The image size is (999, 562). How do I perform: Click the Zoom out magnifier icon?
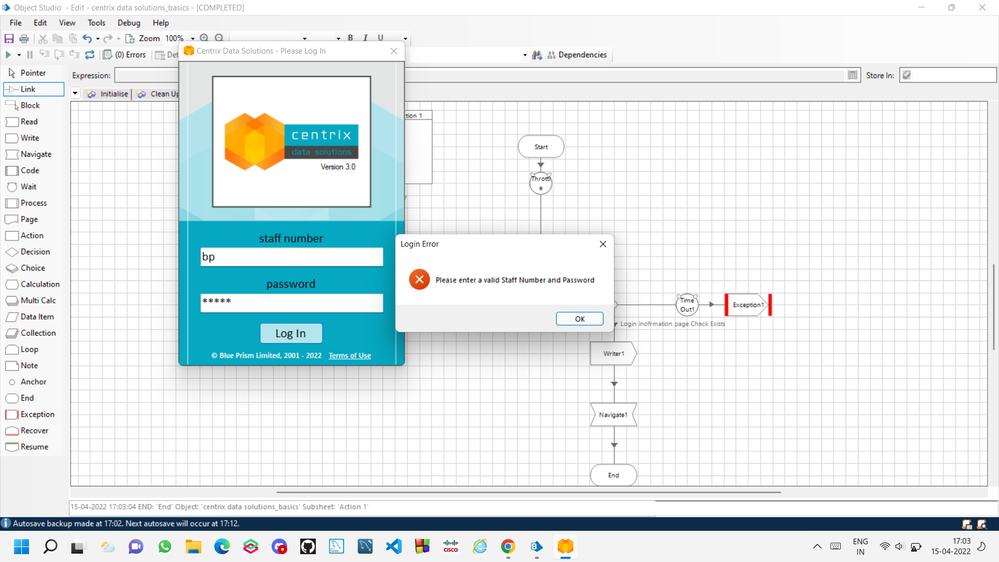[219, 38]
